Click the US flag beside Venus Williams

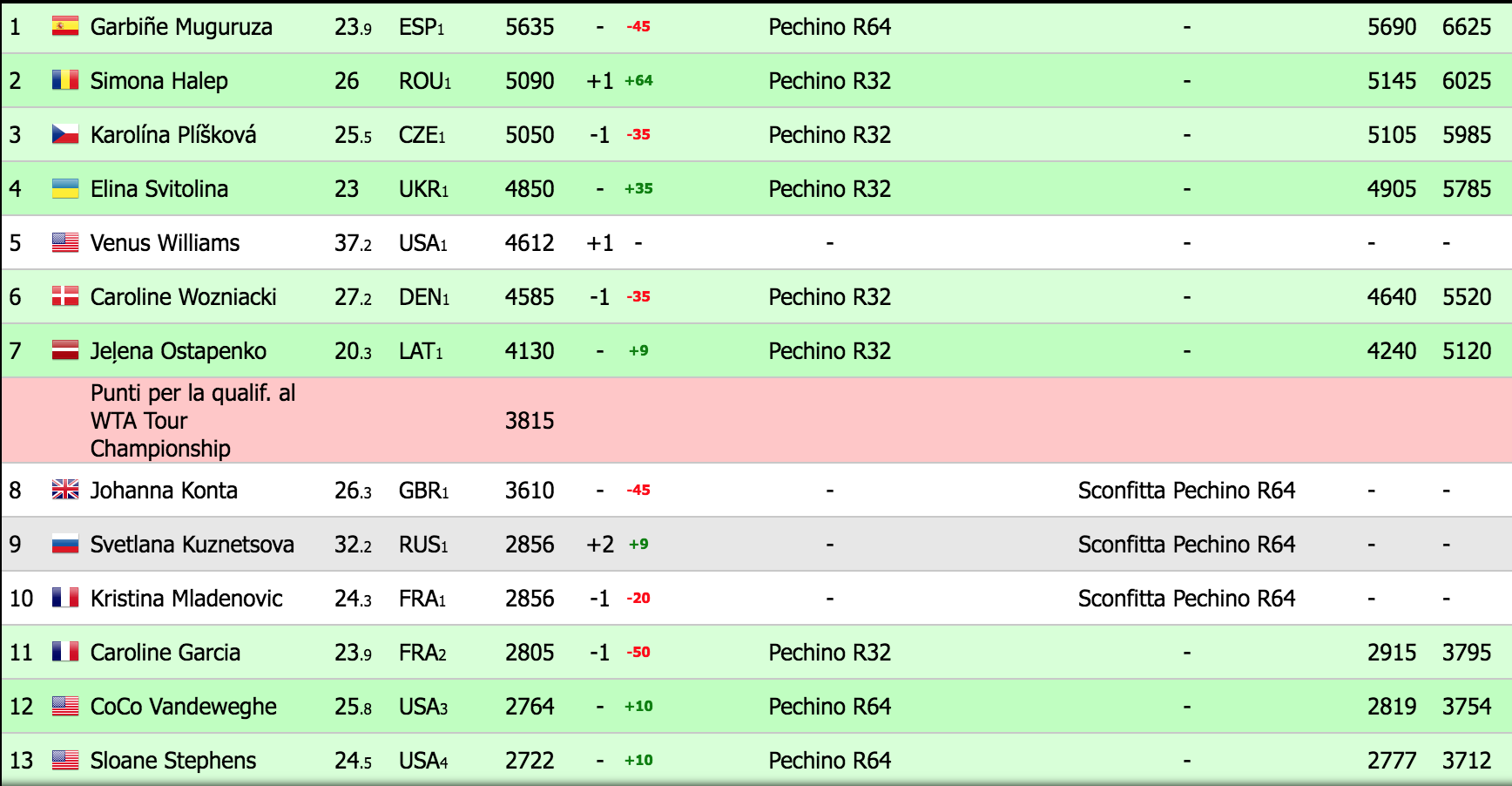(65, 243)
